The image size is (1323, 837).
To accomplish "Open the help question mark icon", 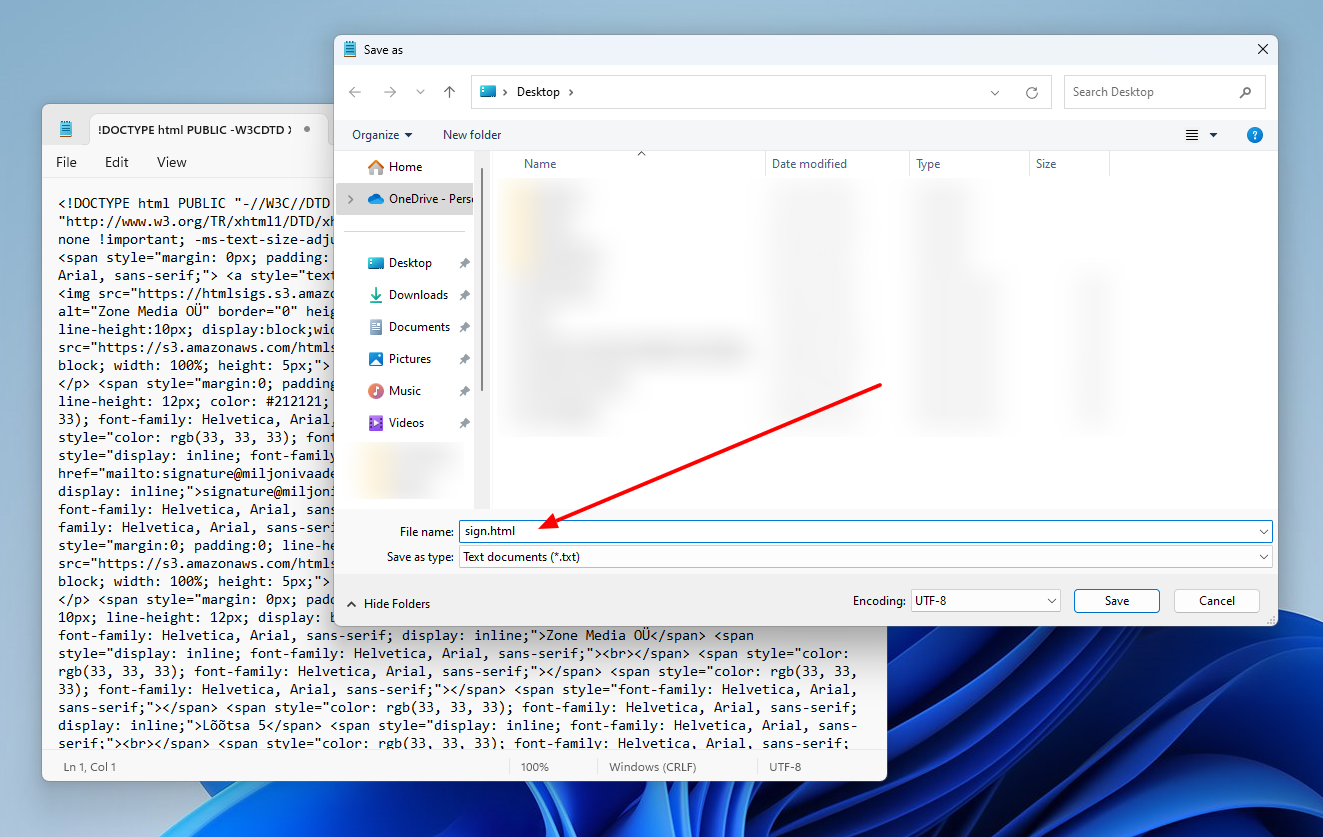I will click(x=1255, y=135).
